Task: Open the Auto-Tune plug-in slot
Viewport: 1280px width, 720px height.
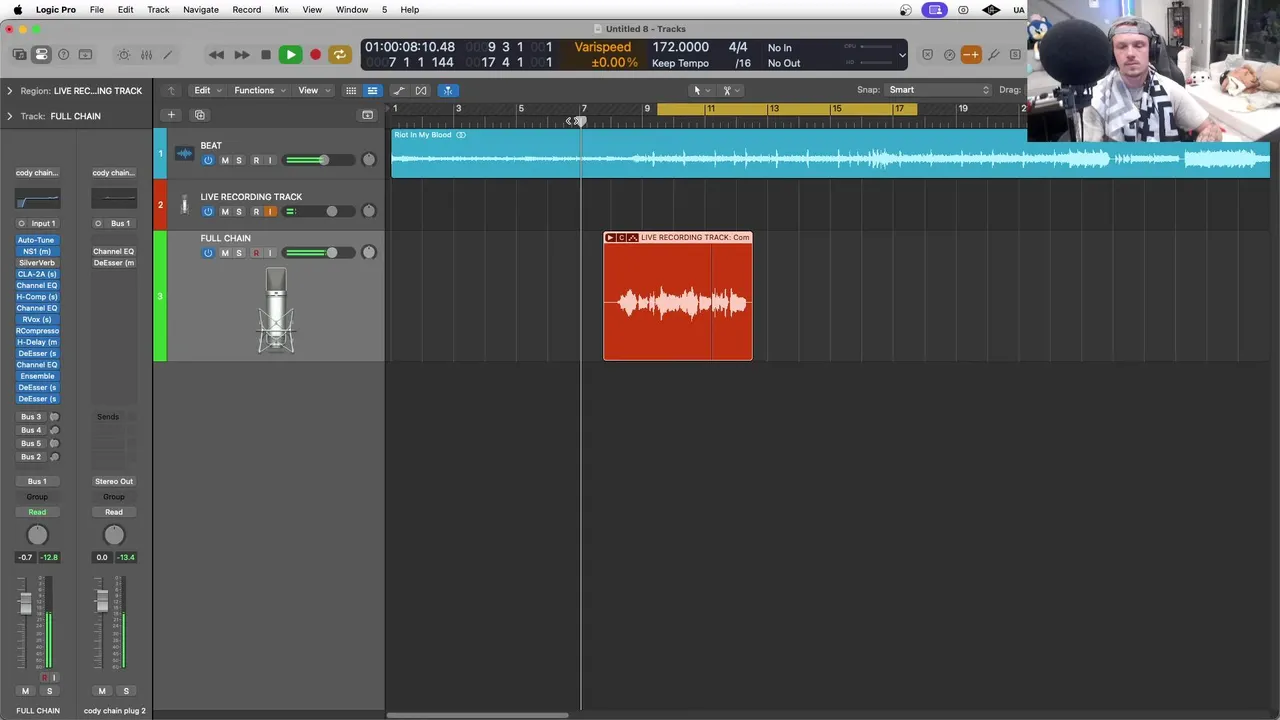Action: (x=37, y=240)
